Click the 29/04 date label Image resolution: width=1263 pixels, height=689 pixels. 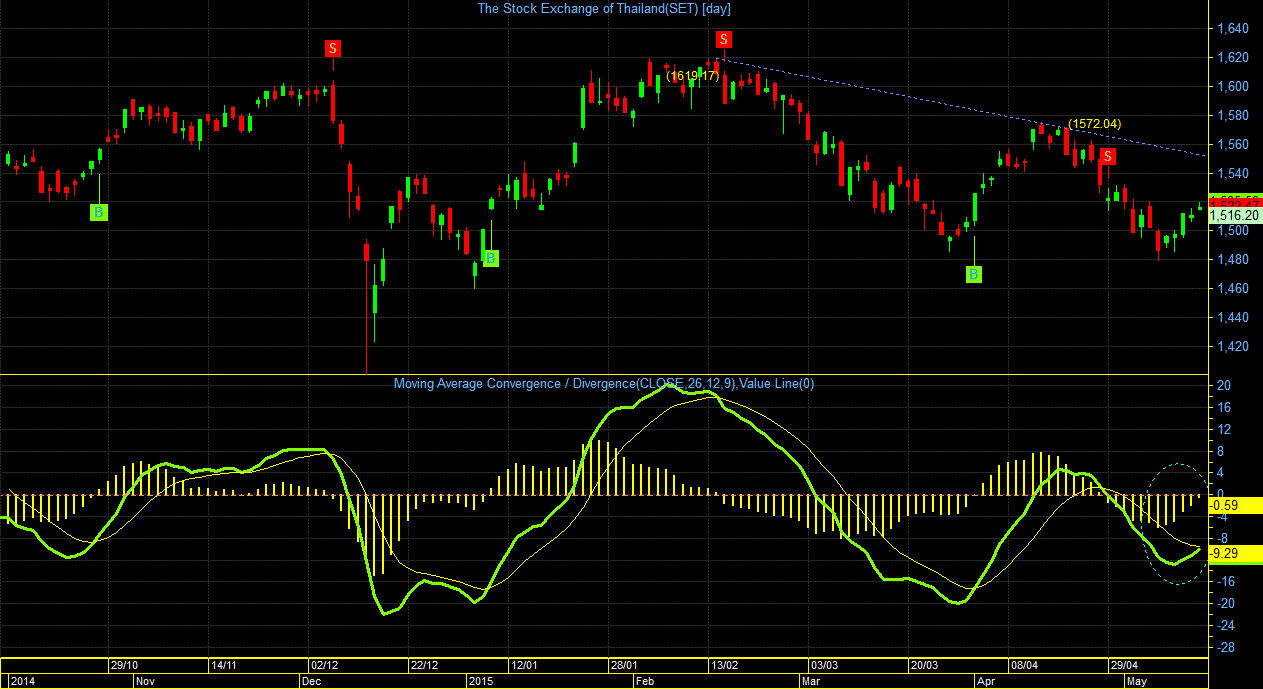coord(1124,665)
